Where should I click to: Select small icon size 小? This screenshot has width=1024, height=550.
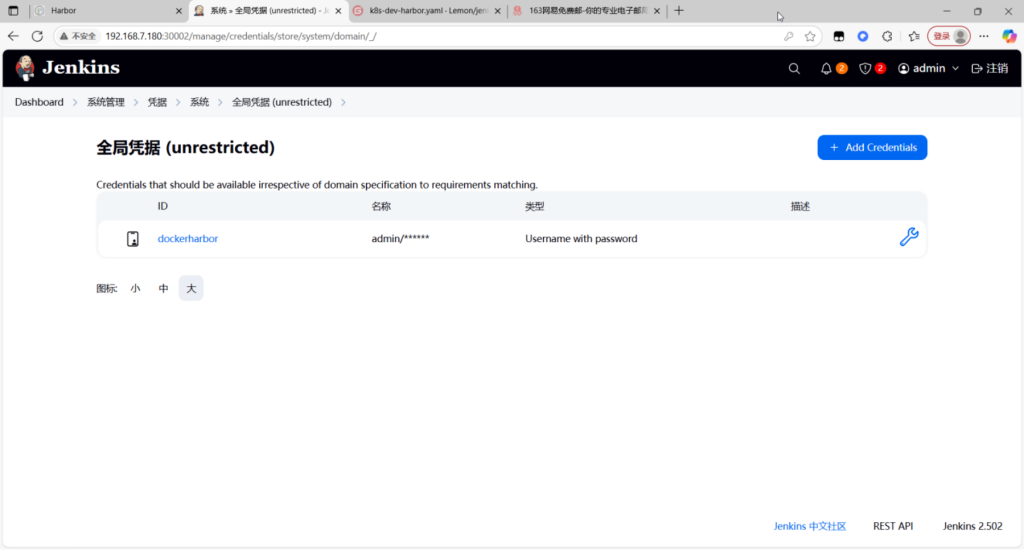point(135,288)
